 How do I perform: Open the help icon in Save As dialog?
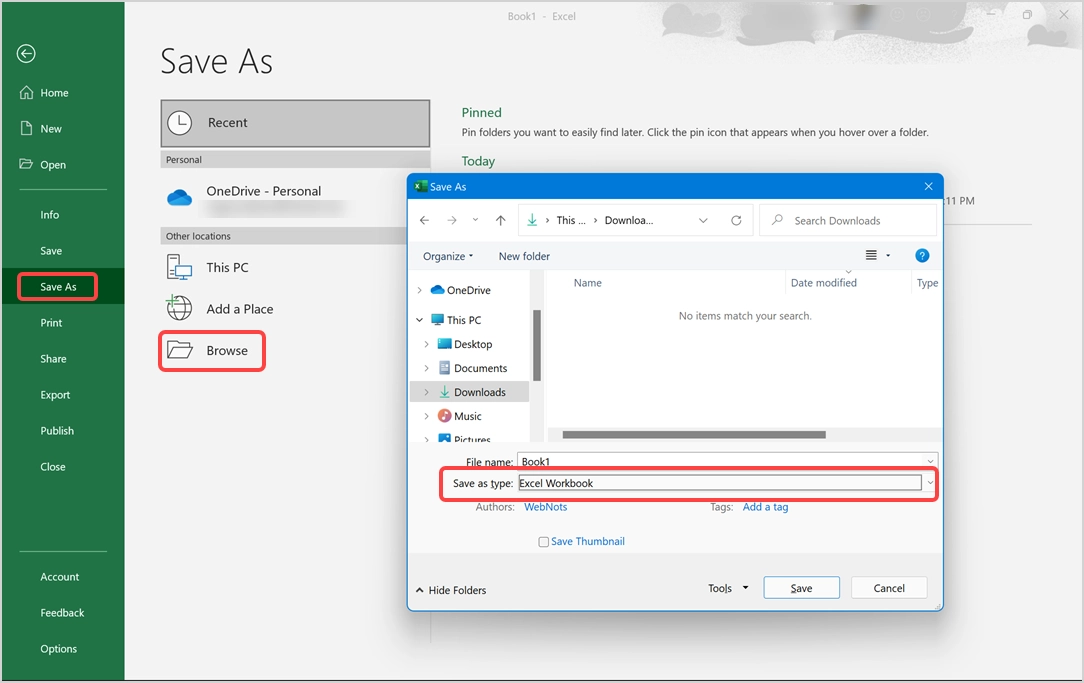[922, 256]
